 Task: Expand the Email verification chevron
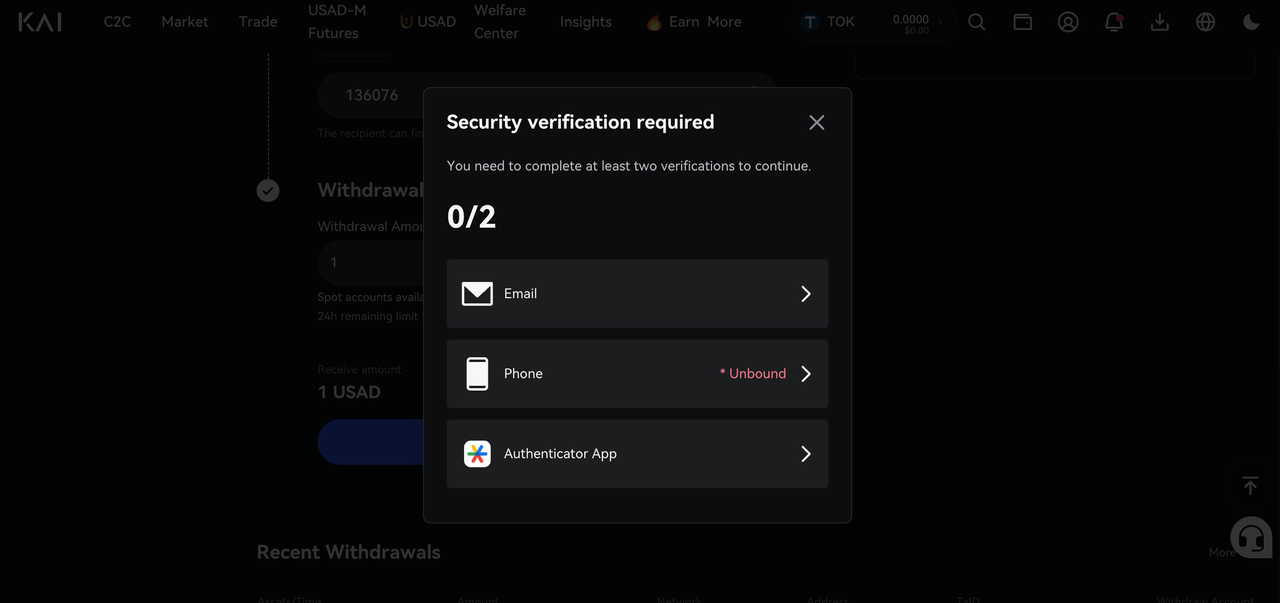pyautogui.click(x=806, y=294)
